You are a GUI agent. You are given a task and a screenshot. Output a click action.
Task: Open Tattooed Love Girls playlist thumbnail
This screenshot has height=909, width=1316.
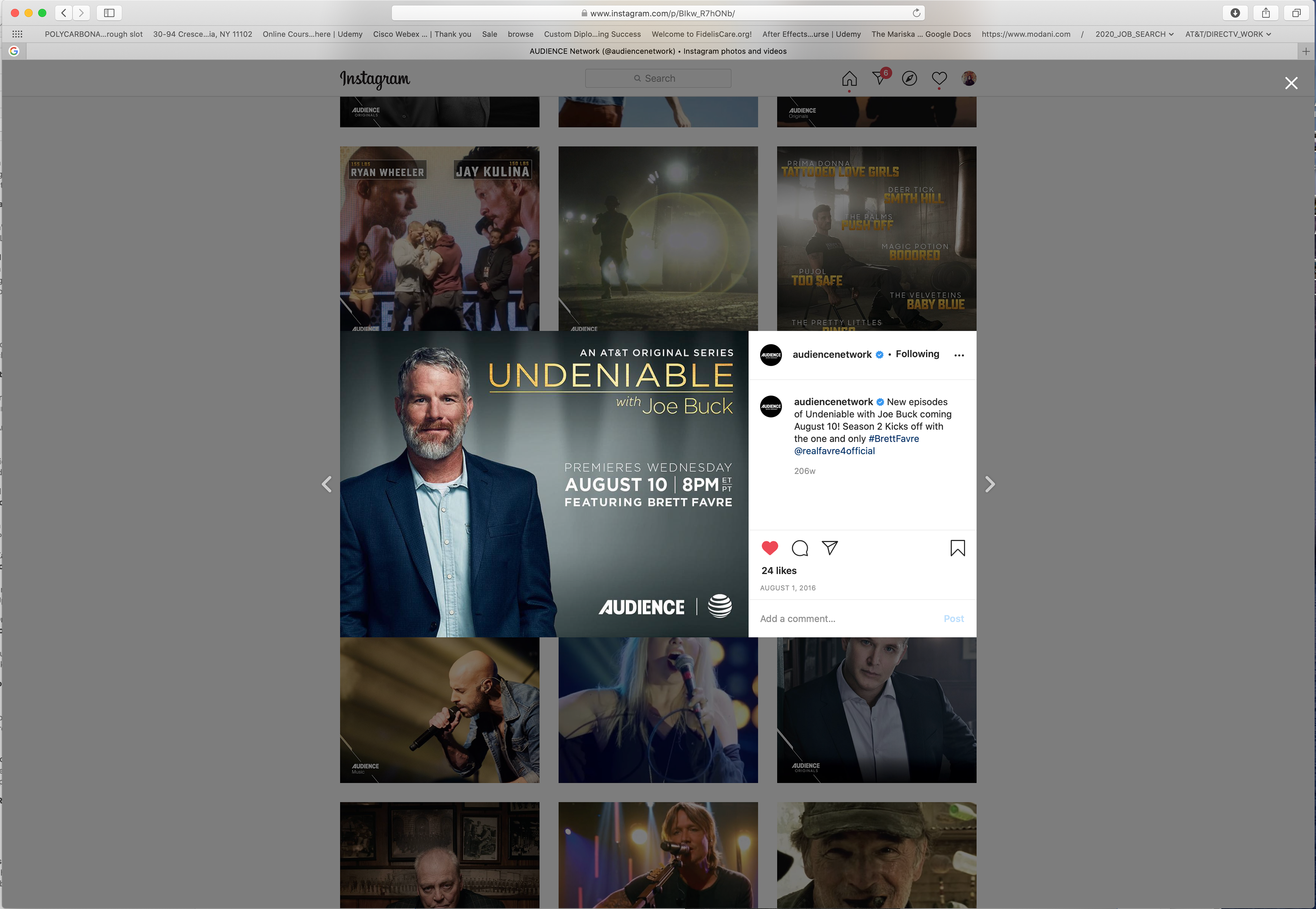pos(876,239)
